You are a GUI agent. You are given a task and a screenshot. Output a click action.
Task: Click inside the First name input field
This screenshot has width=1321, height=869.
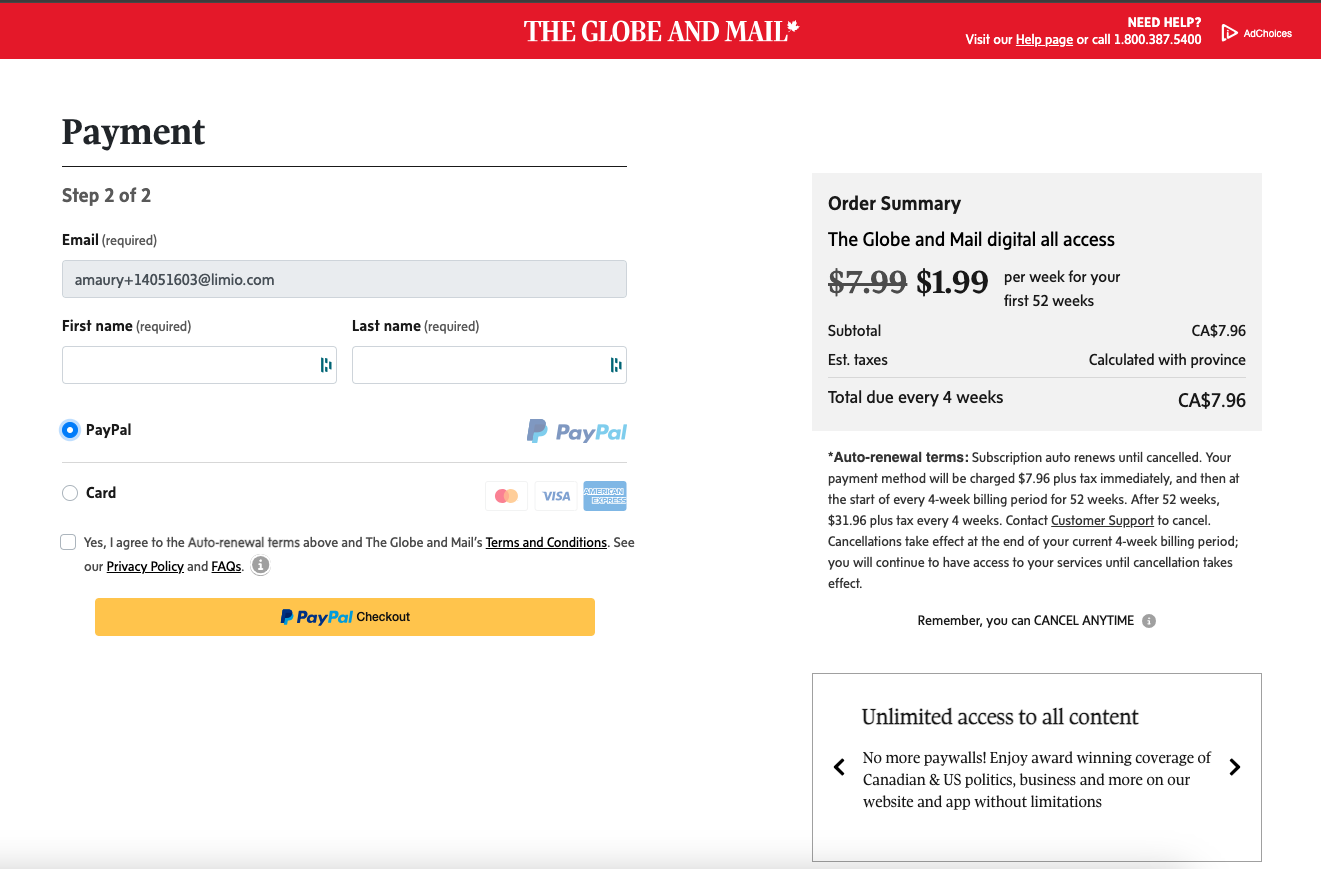pos(190,365)
